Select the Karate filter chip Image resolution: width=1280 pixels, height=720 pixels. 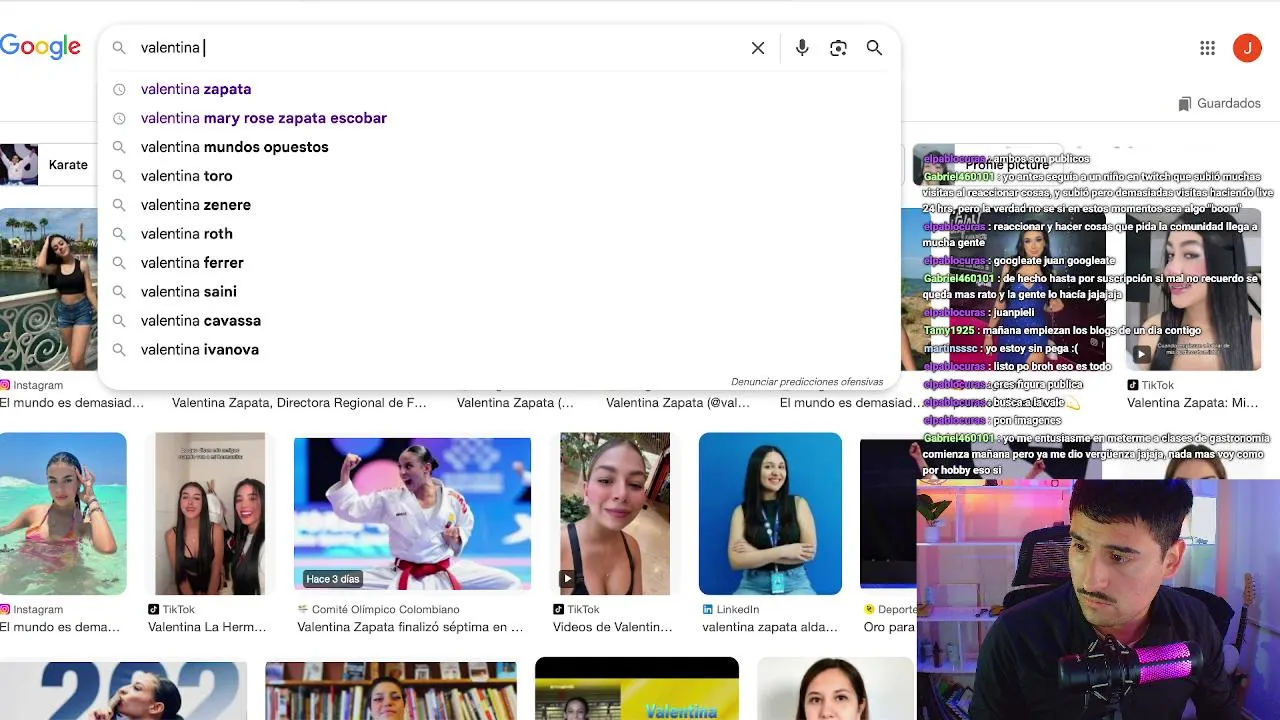pos(47,165)
